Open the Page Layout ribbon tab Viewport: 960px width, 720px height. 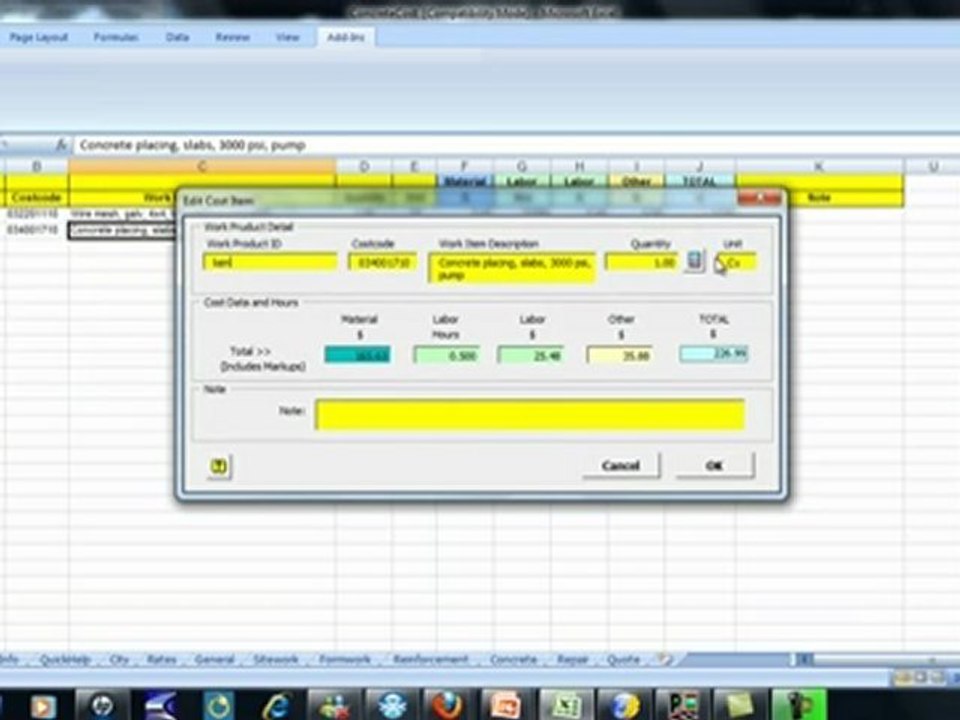38,37
